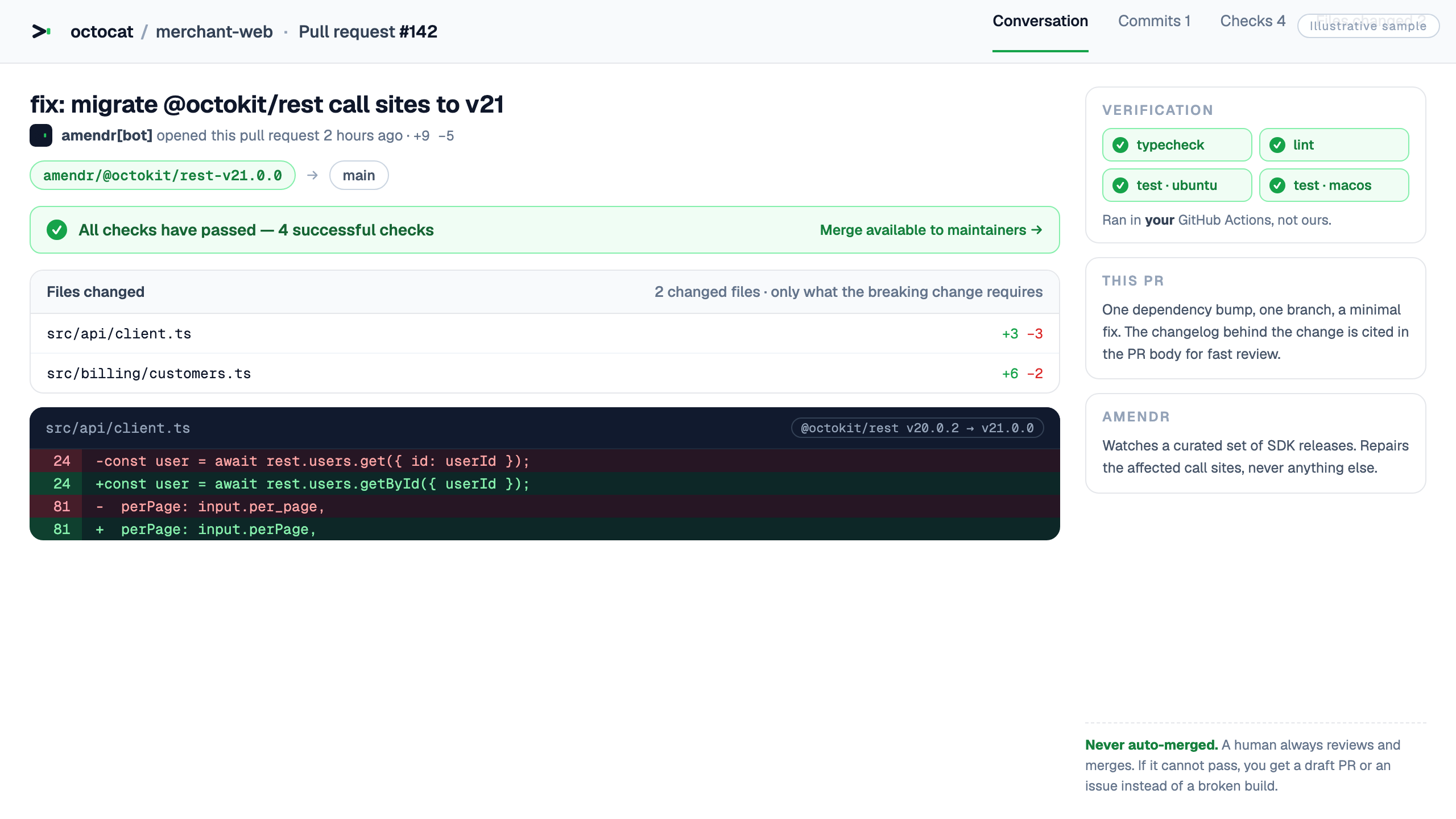Click the removed rest.users.get diff line
1456x819 pixels.
pos(545,461)
